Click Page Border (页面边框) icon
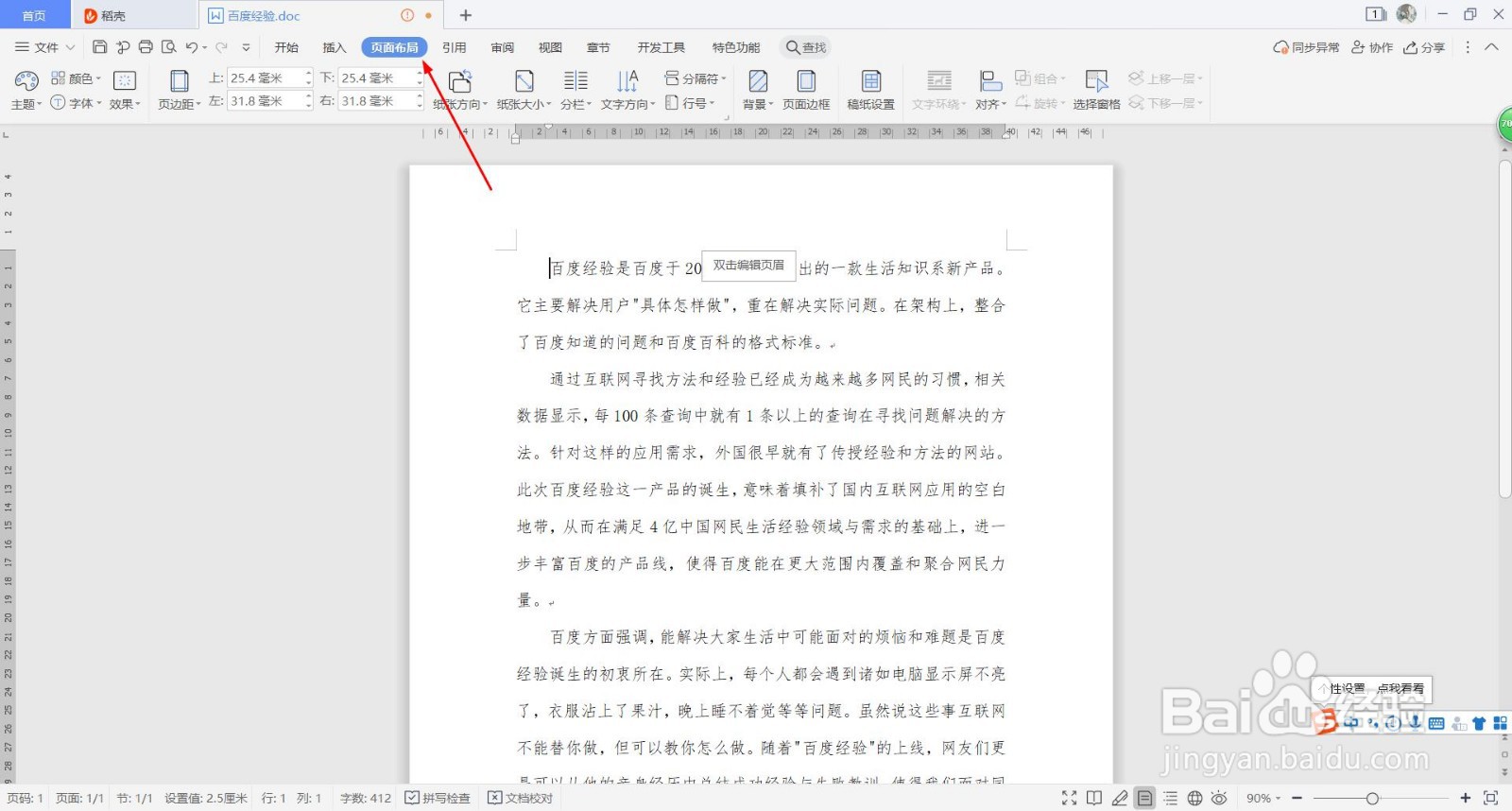 coord(806,81)
